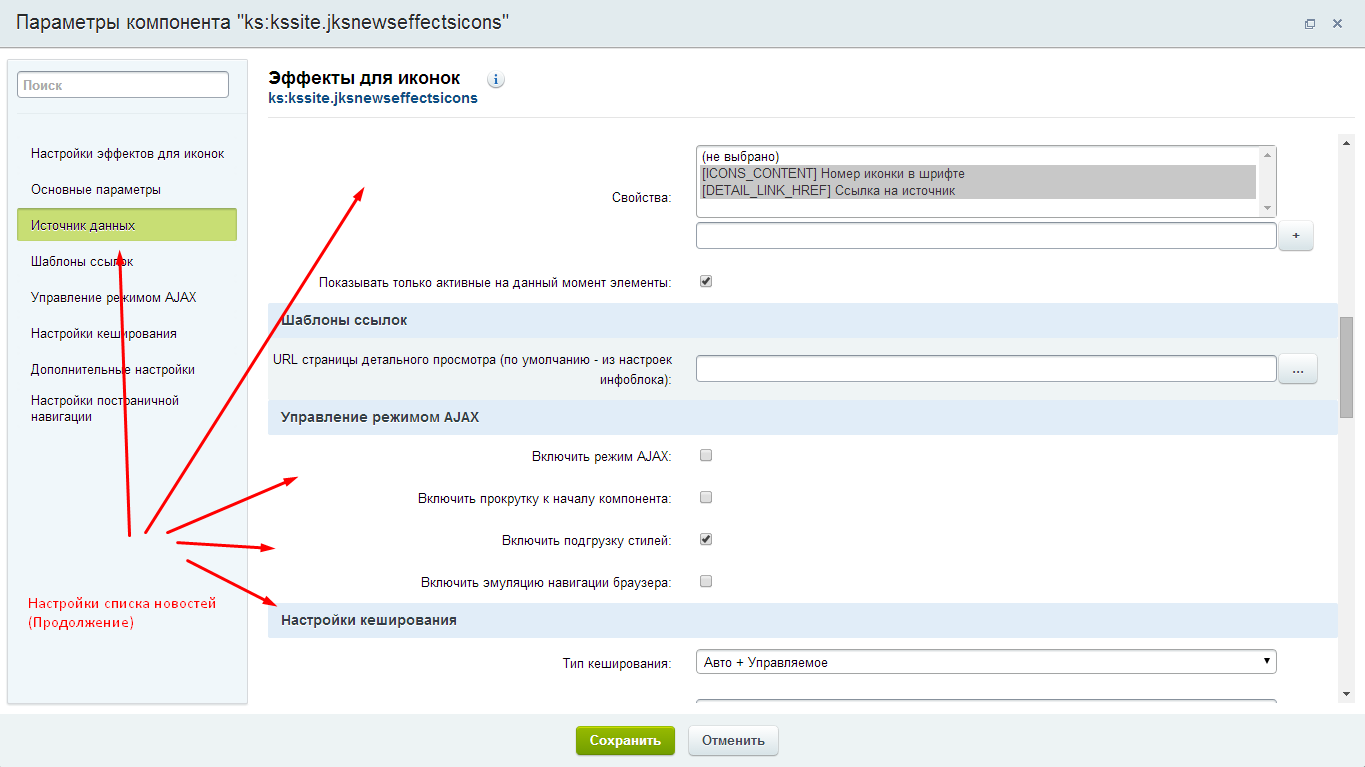Enable the "Включить режим AJAX" checkbox
This screenshot has width=1365, height=767.
click(706, 455)
